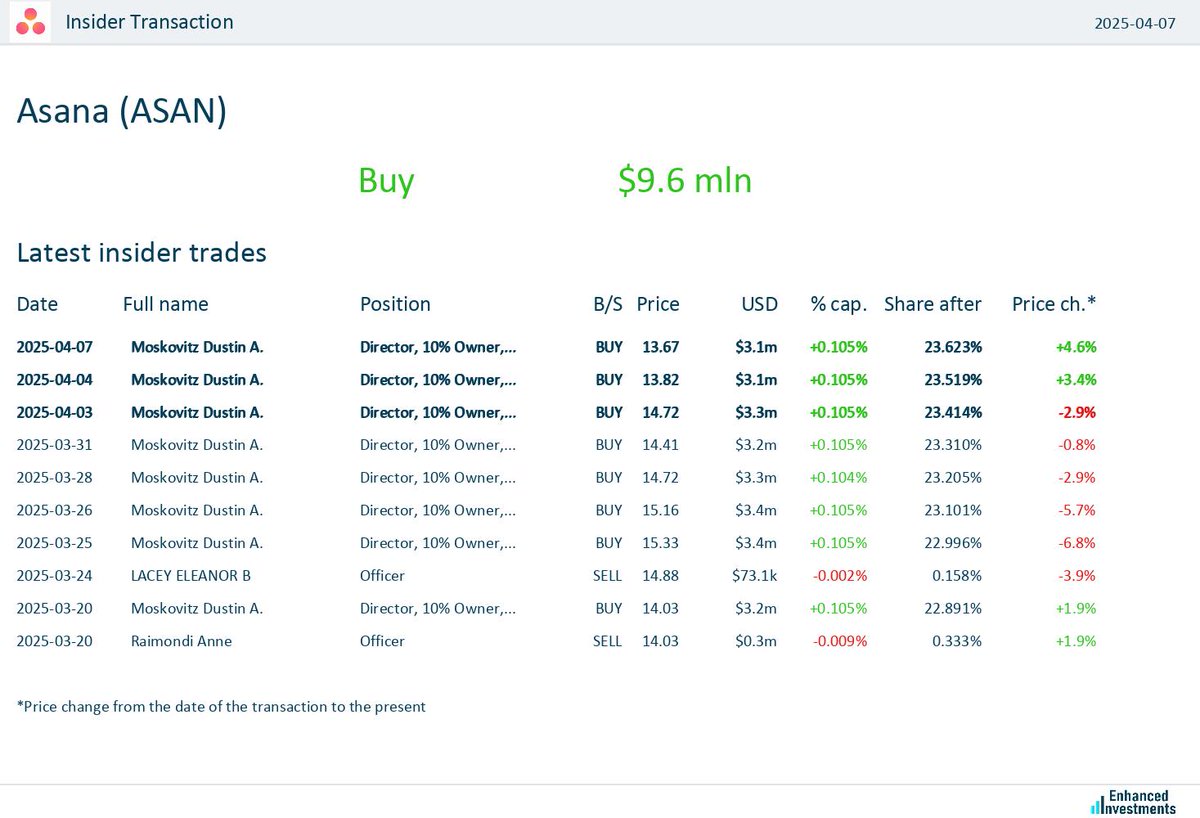Click the price change -3.9%

point(1077,576)
